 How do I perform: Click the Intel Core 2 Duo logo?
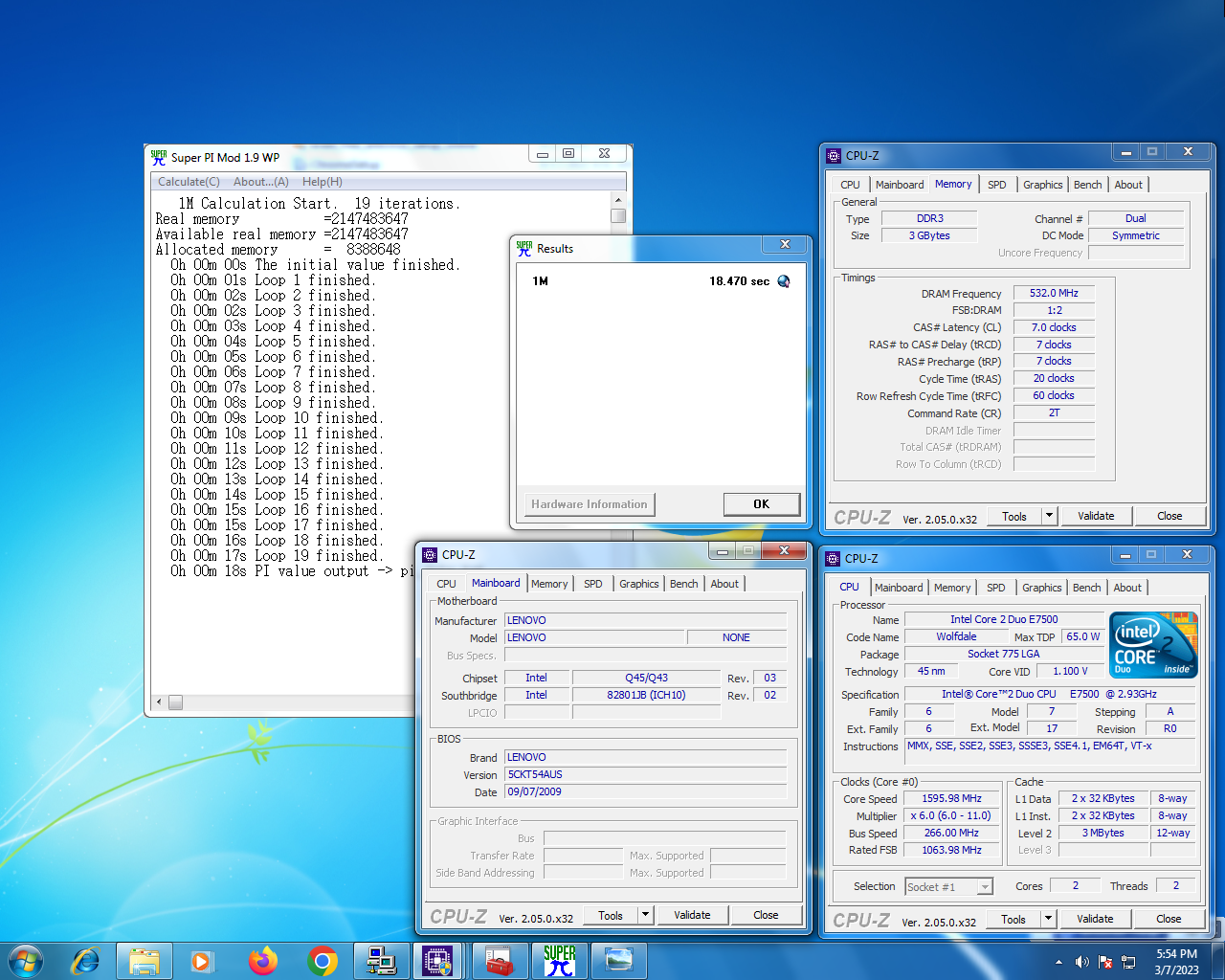pyautogui.click(x=1153, y=644)
